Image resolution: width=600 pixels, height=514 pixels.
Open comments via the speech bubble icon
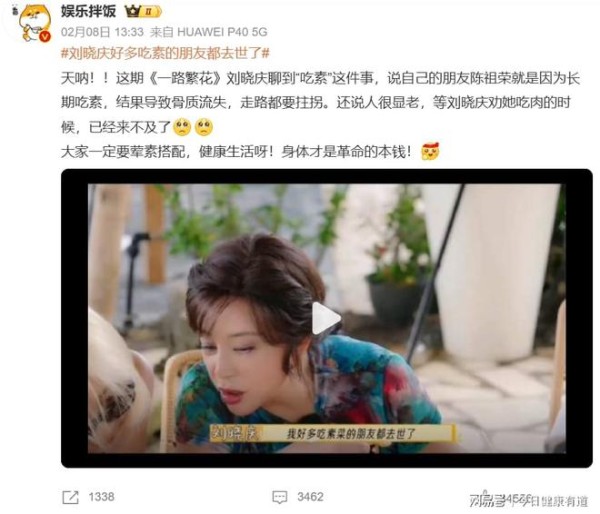pyautogui.click(x=279, y=497)
